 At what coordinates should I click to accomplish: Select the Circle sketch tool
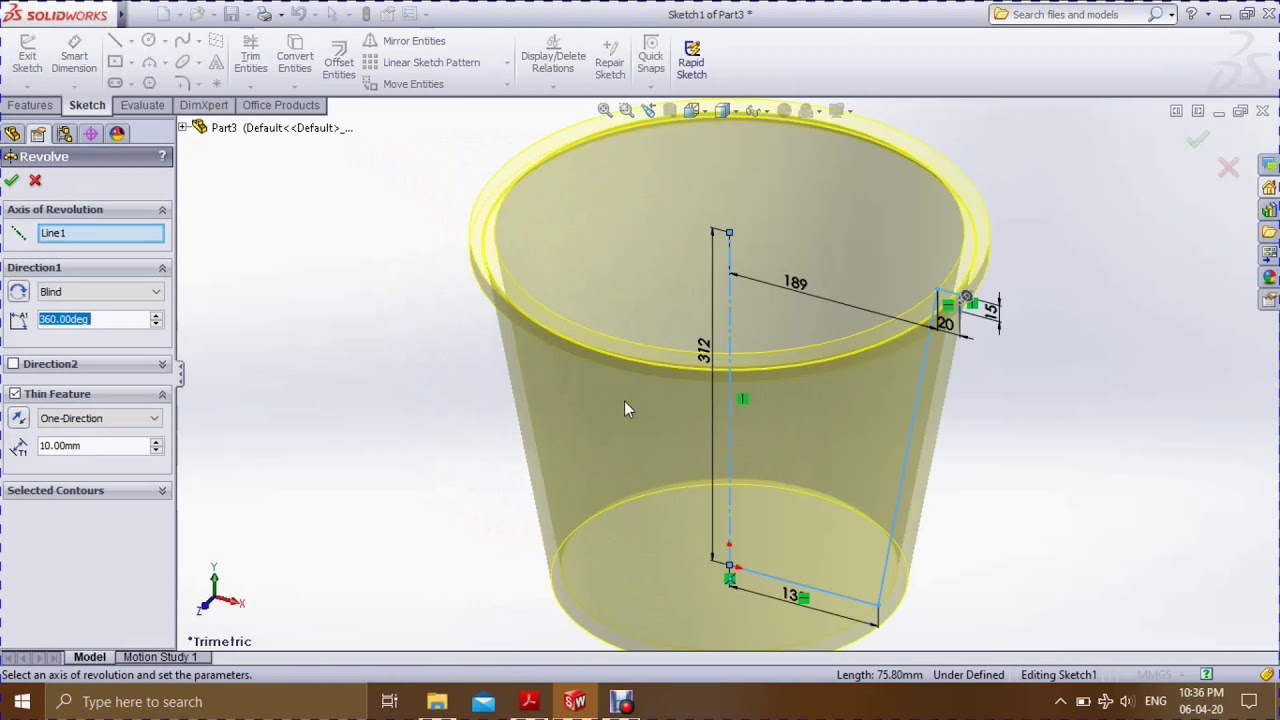click(149, 40)
